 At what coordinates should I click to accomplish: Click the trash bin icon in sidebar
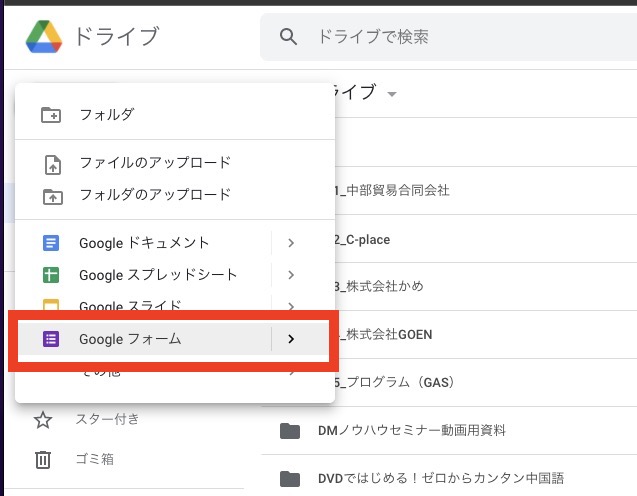click(x=43, y=459)
